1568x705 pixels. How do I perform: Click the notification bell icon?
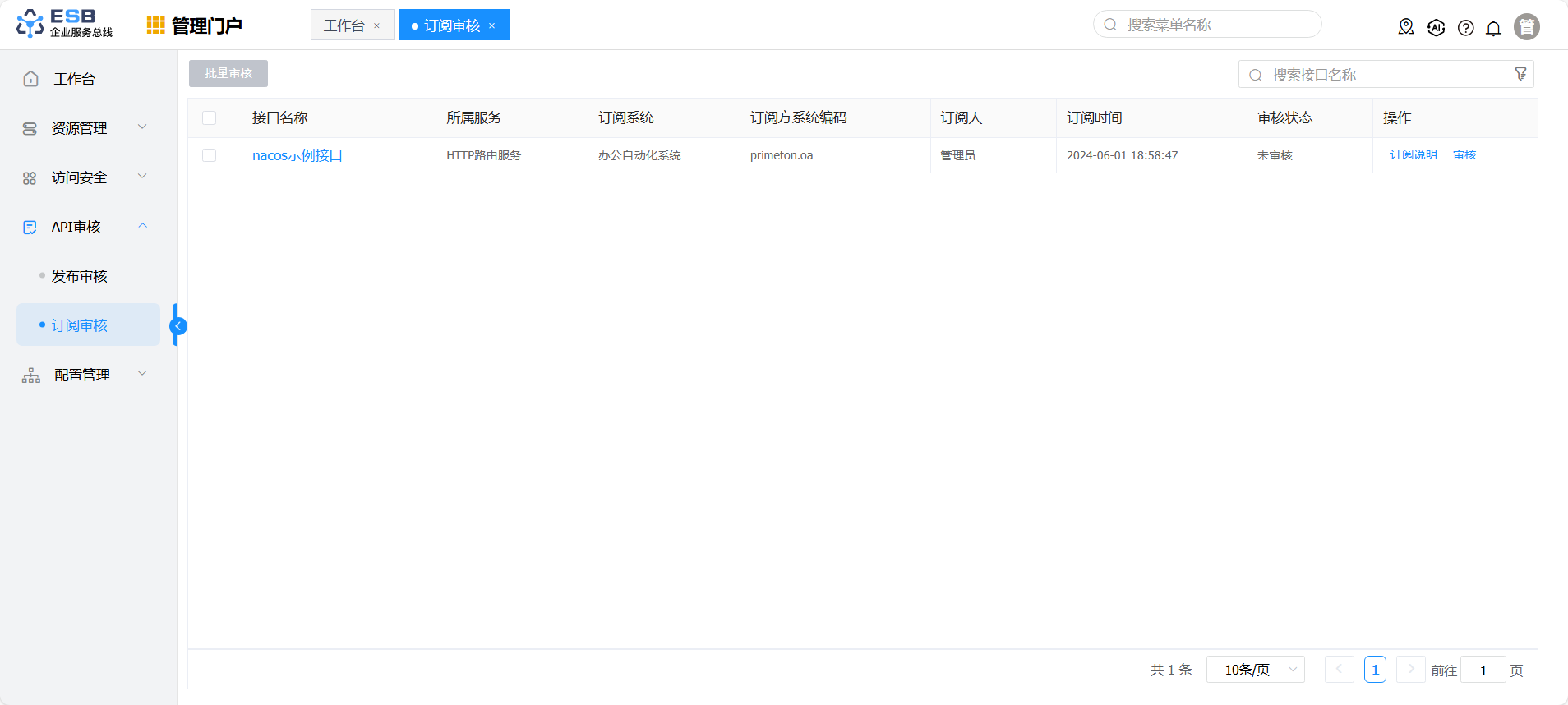(x=1493, y=28)
